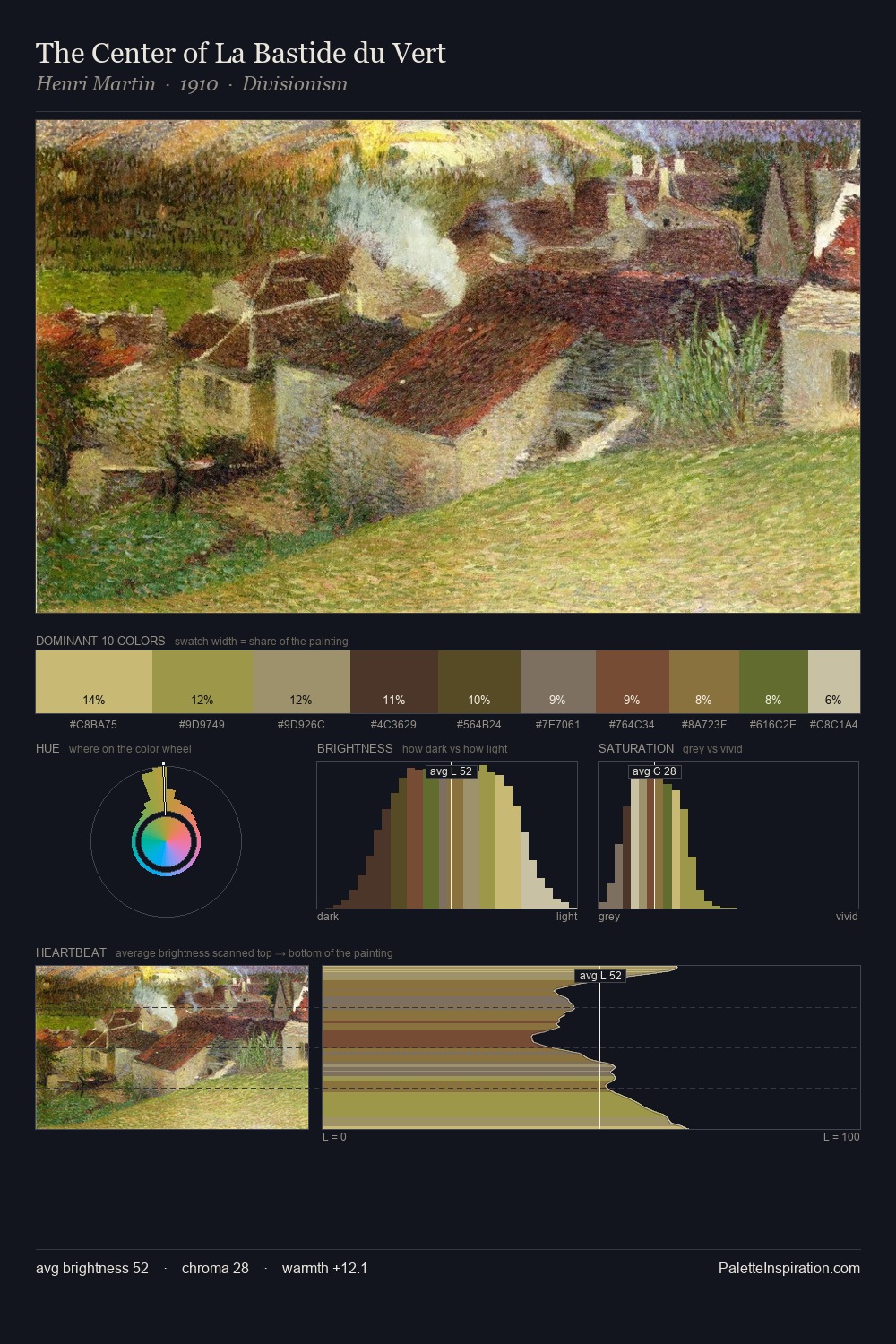This screenshot has width=896, height=1344.
Task: Select the tan swatch #8A723F
Action: click(704, 682)
